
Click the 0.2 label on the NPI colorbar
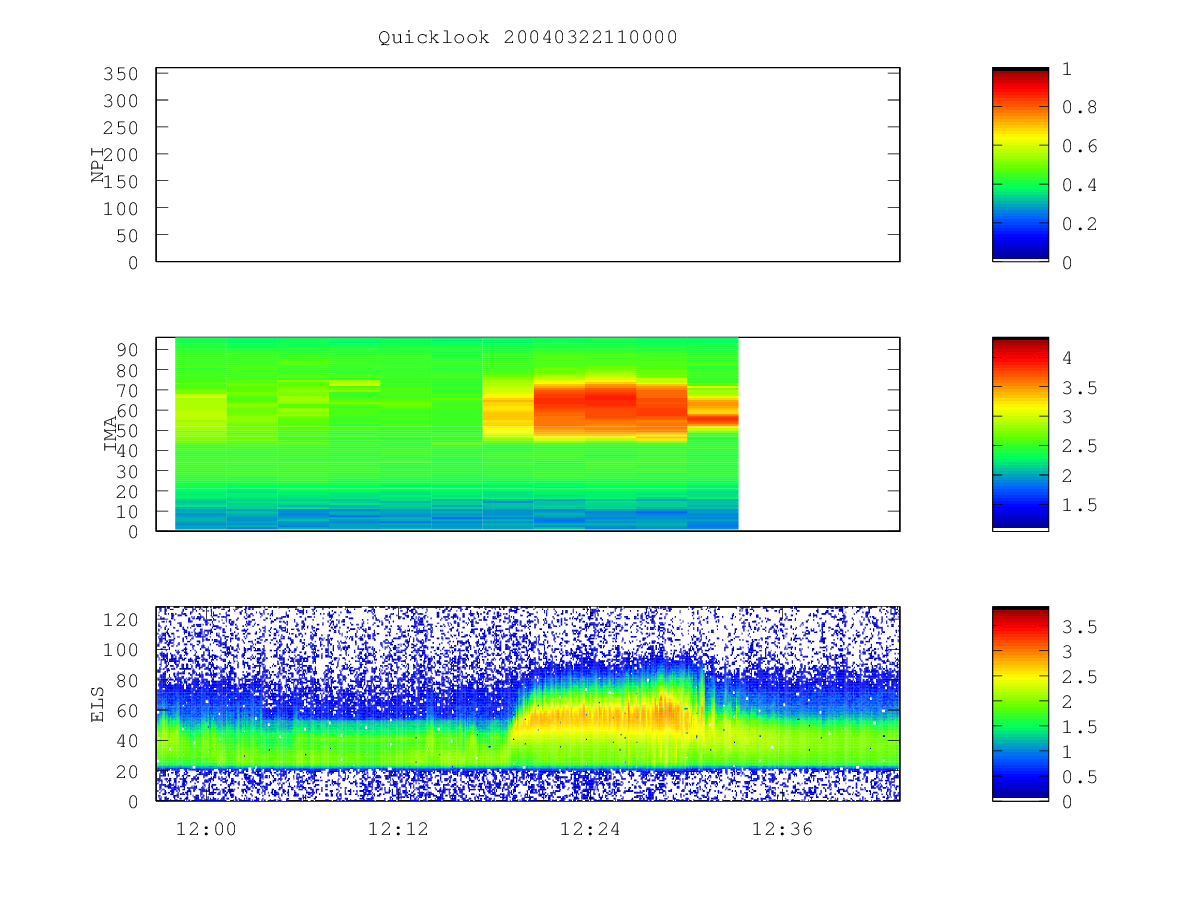pyautogui.click(x=1079, y=224)
